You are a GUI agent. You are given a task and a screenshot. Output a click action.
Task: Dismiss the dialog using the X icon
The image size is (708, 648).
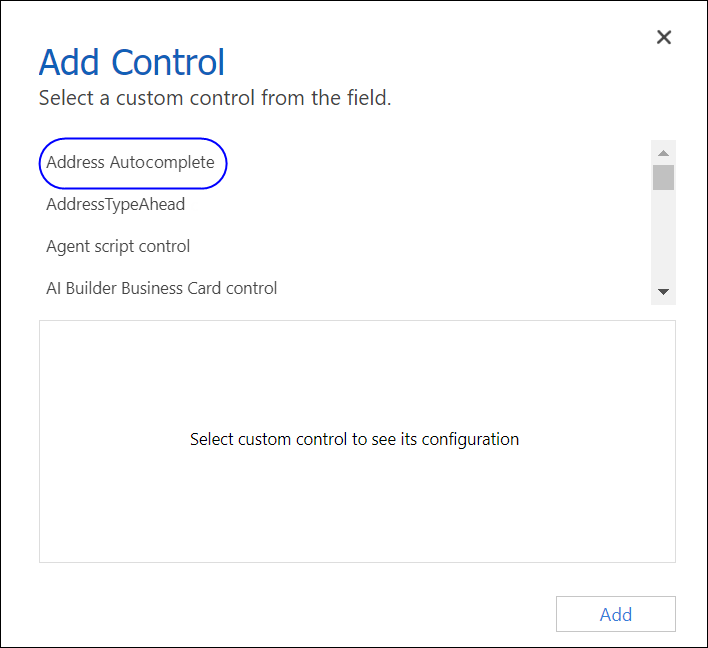[x=663, y=37]
